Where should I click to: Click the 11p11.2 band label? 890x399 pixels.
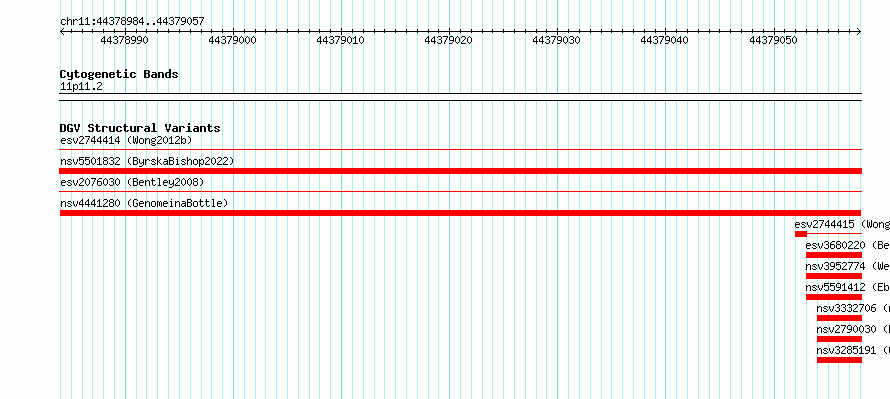[x=81, y=87]
